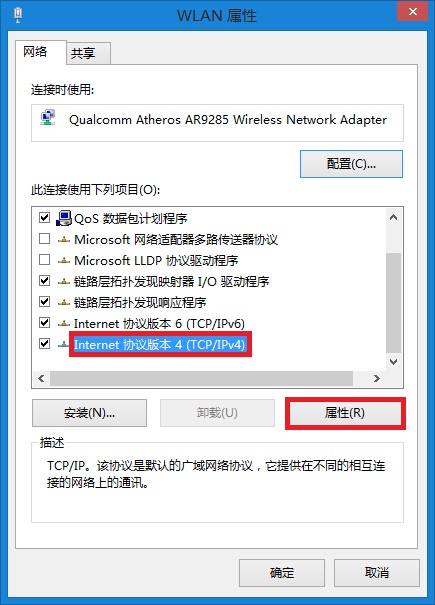The height and width of the screenshot is (605, 435).
Task: Click the icon of 链路层拓扑发现响应程序
Action: pos(64,303)
